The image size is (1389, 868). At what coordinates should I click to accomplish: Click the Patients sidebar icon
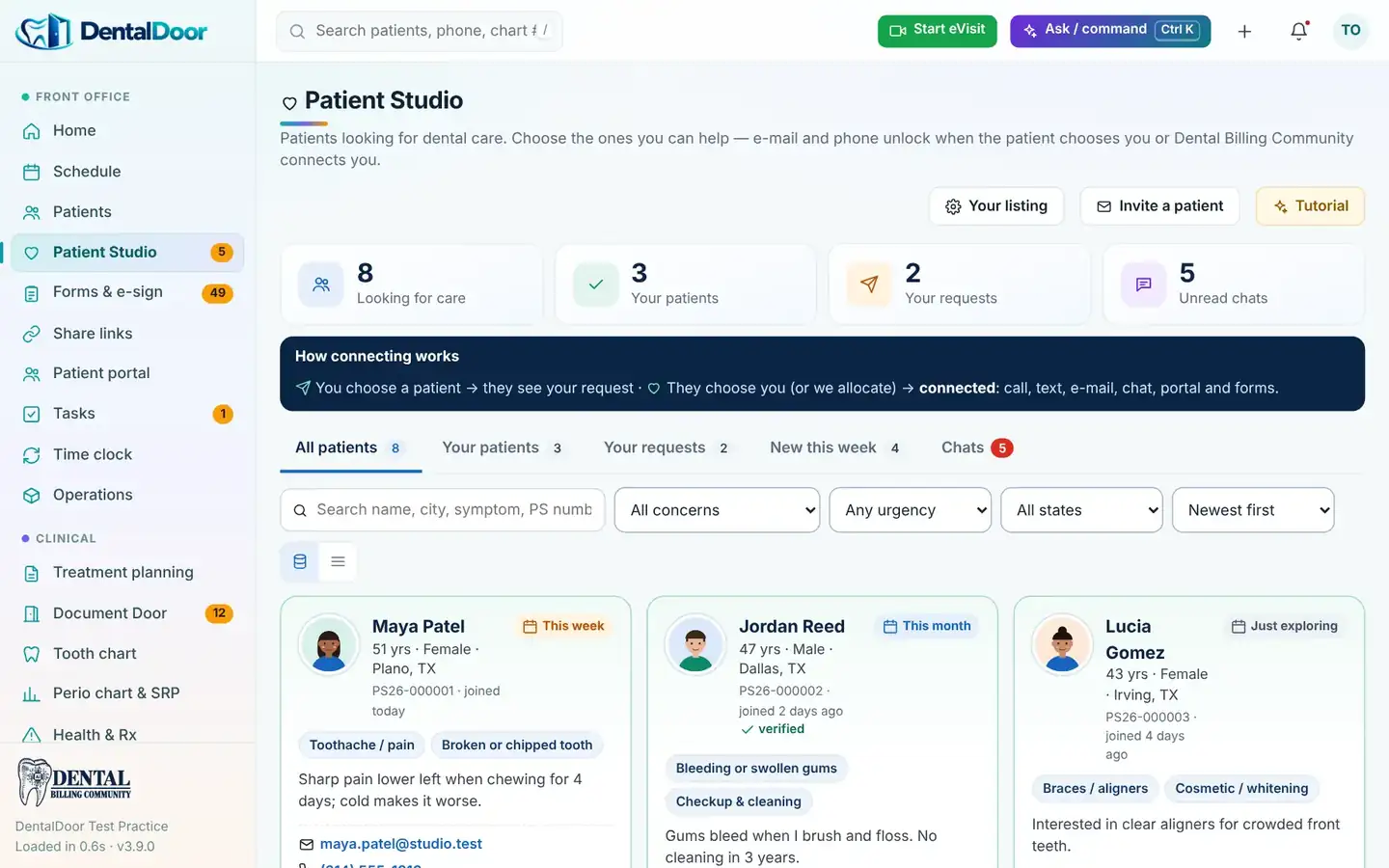pyautogui.click(x=32, y=212)
